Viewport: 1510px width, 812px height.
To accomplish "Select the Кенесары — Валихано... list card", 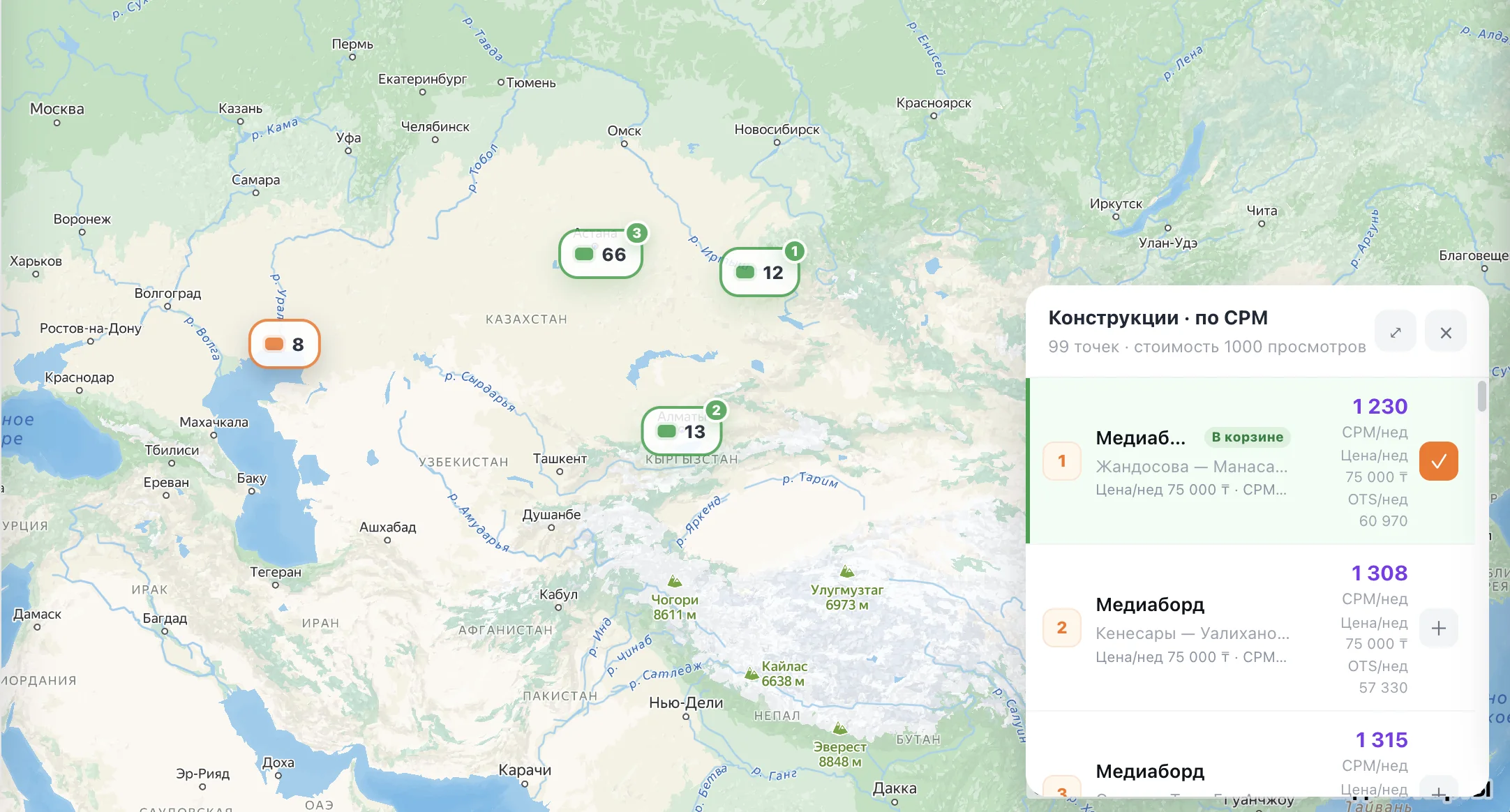I will click(1250, 628).
